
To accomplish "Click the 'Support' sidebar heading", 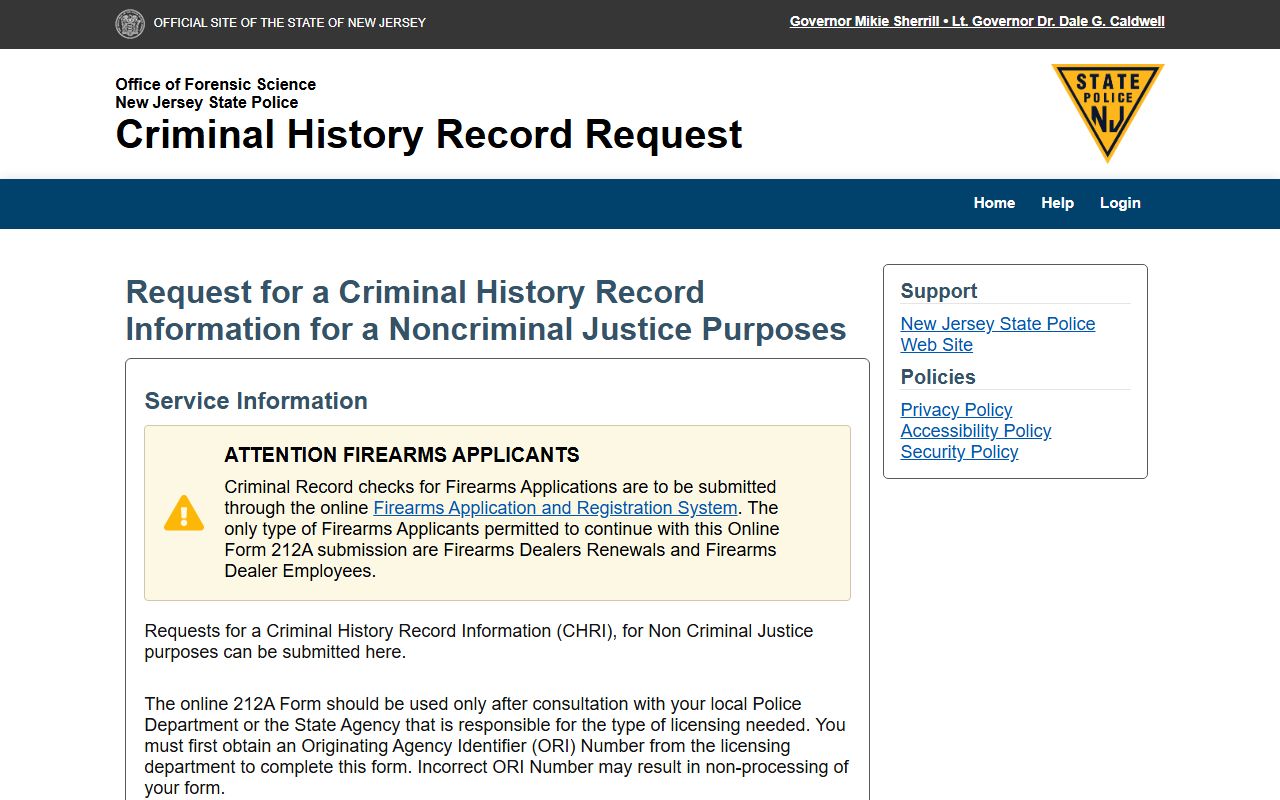I will click(x=938, y=291).
